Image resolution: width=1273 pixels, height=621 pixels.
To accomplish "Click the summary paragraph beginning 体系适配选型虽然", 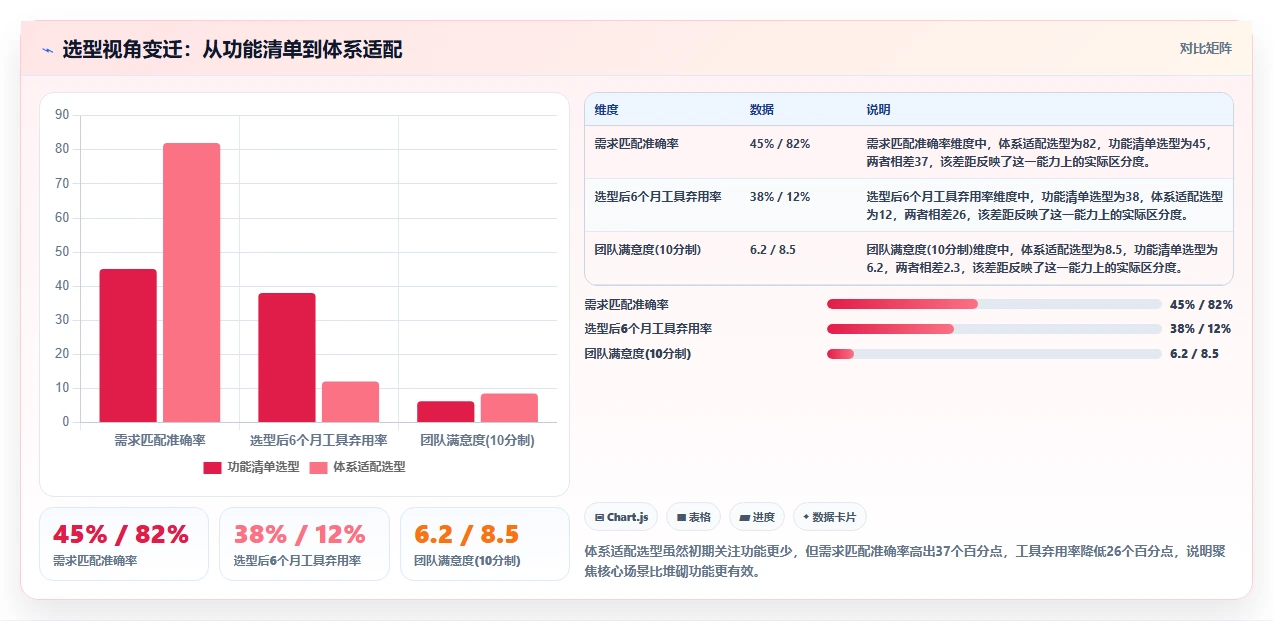I will click(x=905, y=561).
